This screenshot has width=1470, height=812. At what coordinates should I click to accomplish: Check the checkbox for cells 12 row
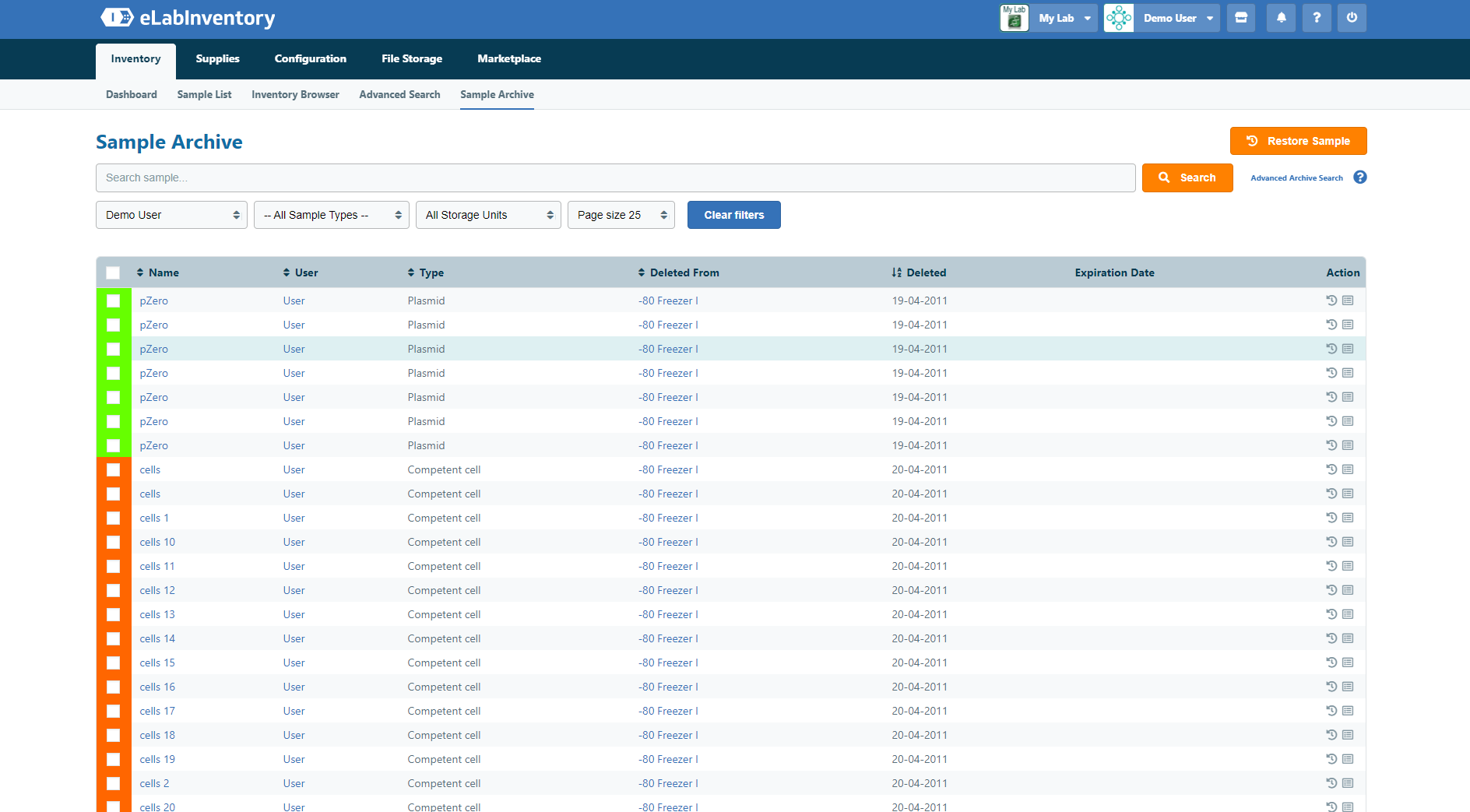click(x=113, y=590)
